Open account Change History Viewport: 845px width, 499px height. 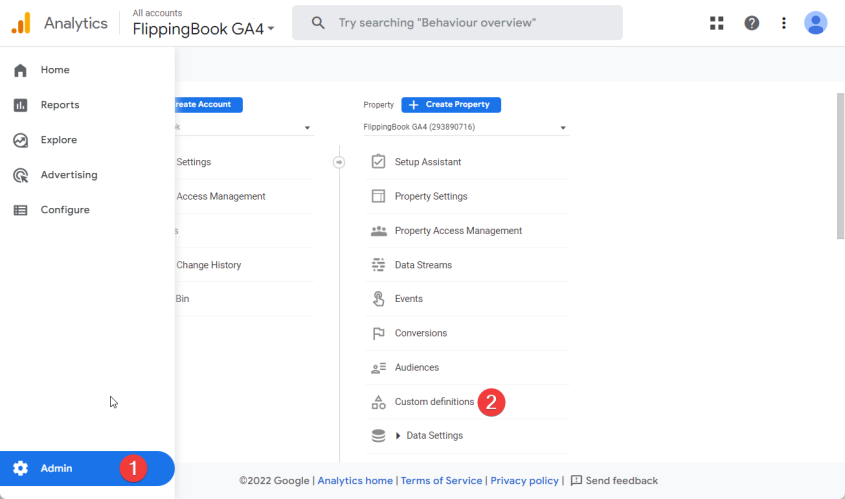[209, 265]
